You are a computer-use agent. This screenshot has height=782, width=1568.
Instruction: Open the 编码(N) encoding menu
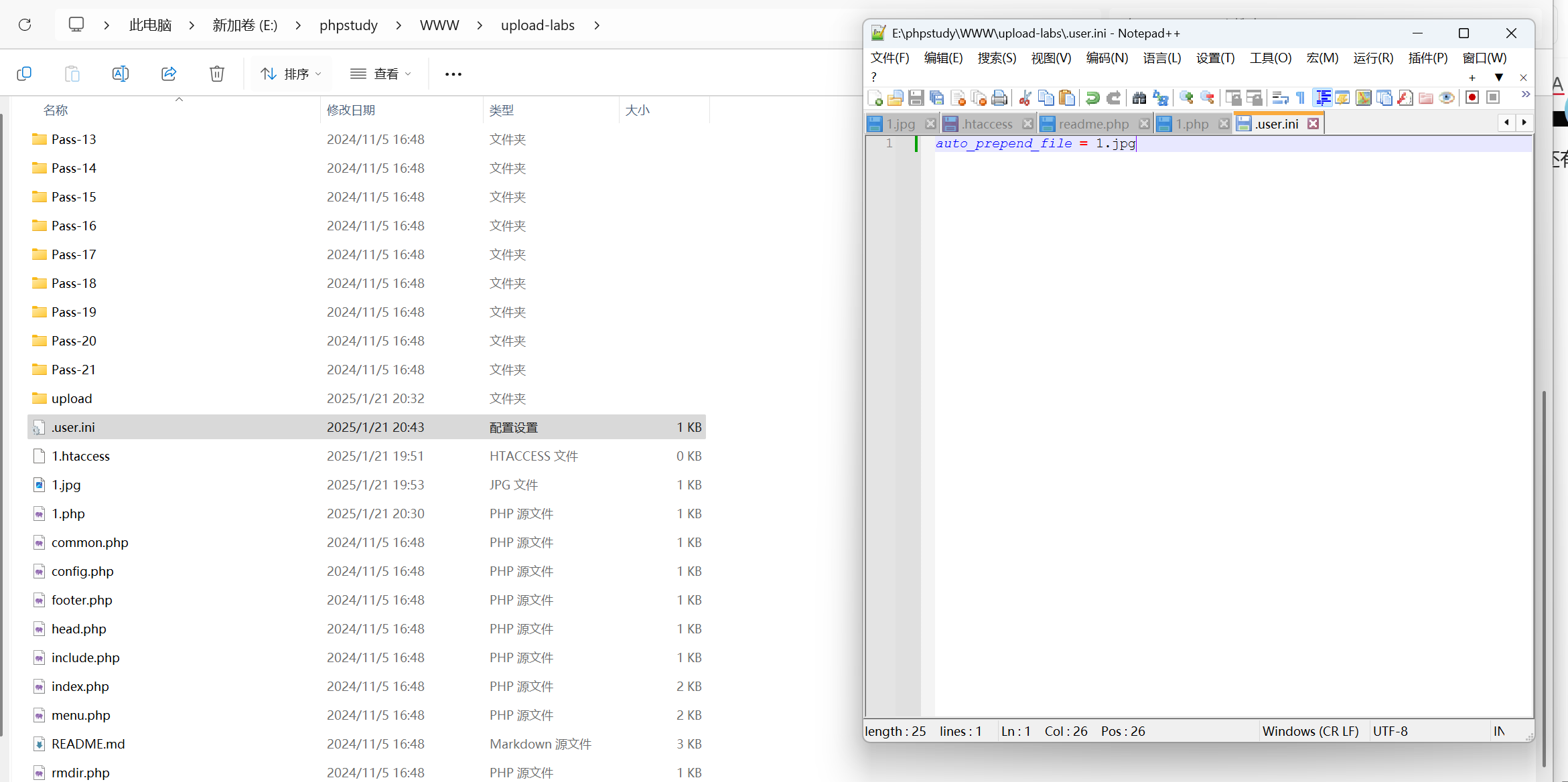click(1107, 58)
